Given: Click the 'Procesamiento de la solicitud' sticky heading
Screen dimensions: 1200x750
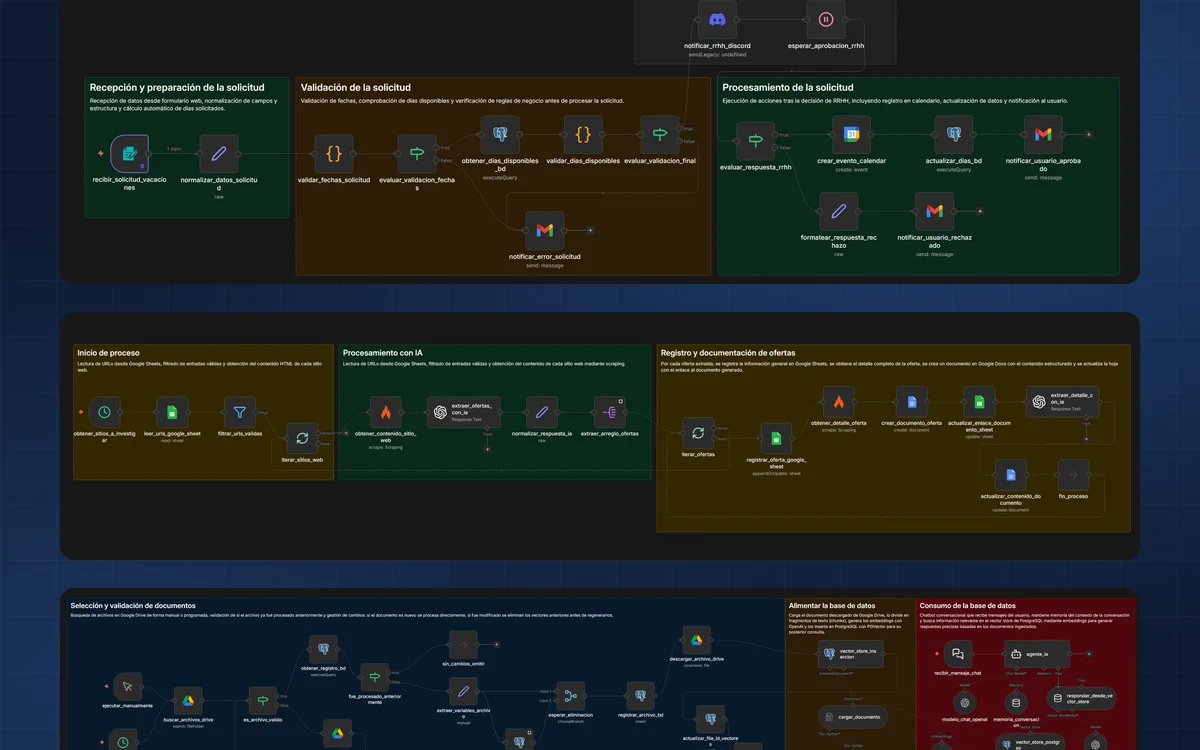Looking at the screenshot, I should pos(788,88).
